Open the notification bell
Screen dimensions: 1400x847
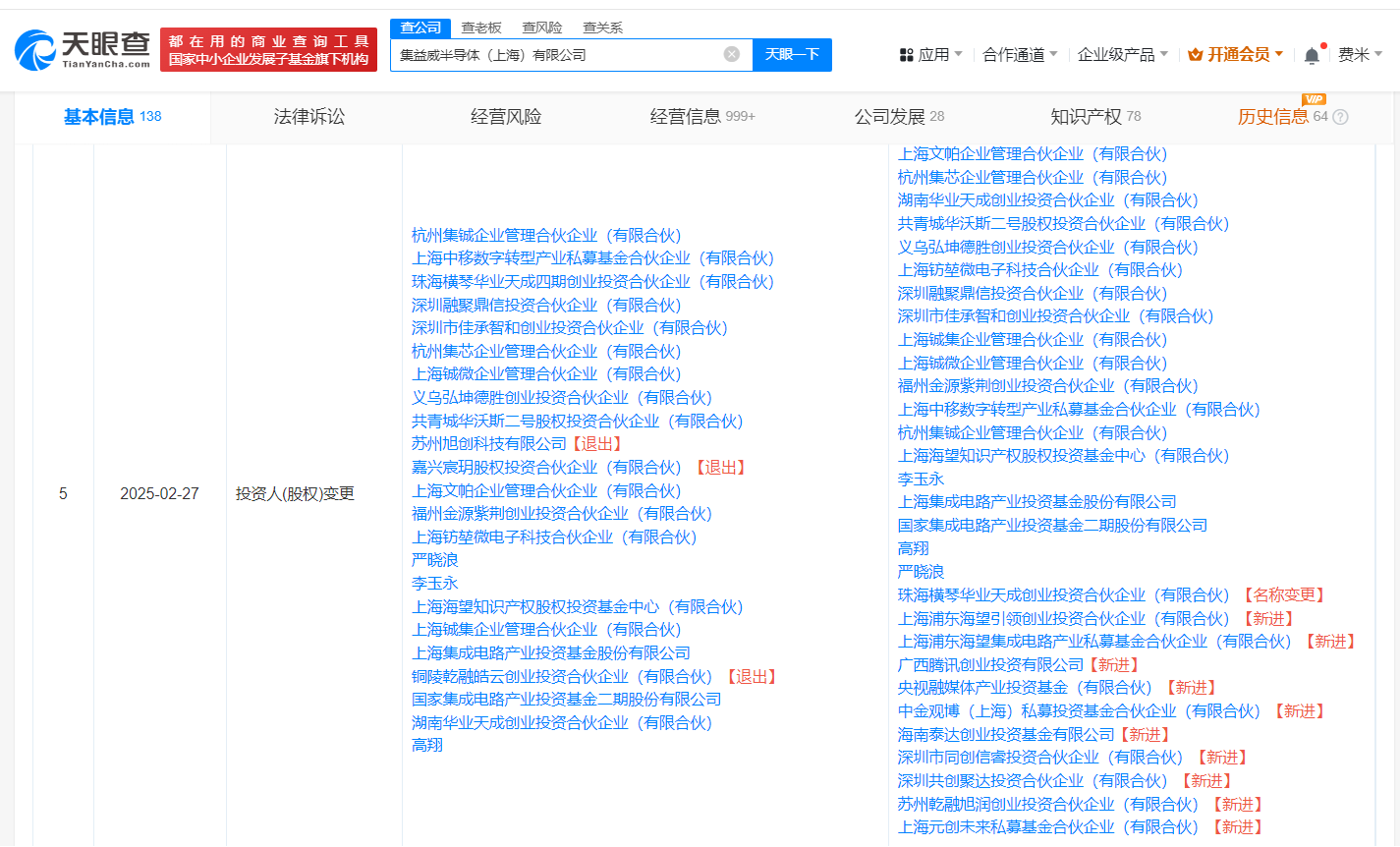[x=1312, y=56]
